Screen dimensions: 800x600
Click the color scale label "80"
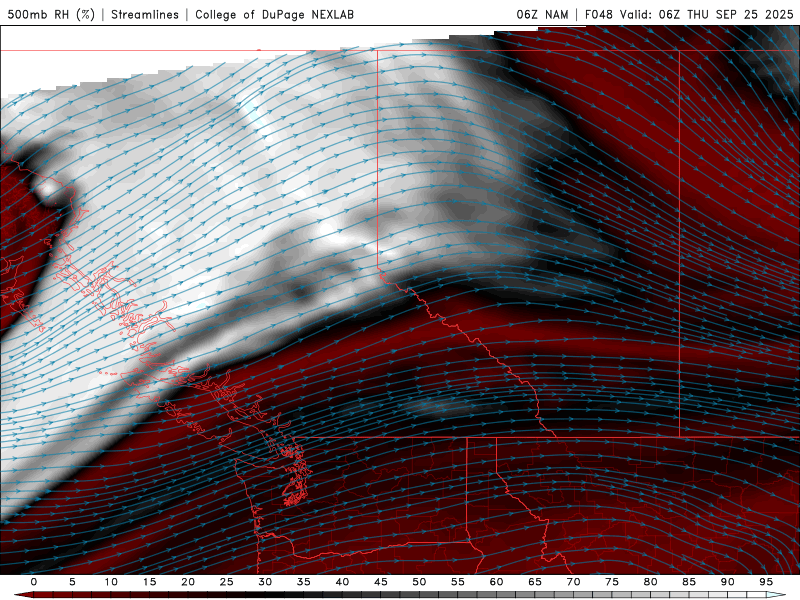click(650, 582)
